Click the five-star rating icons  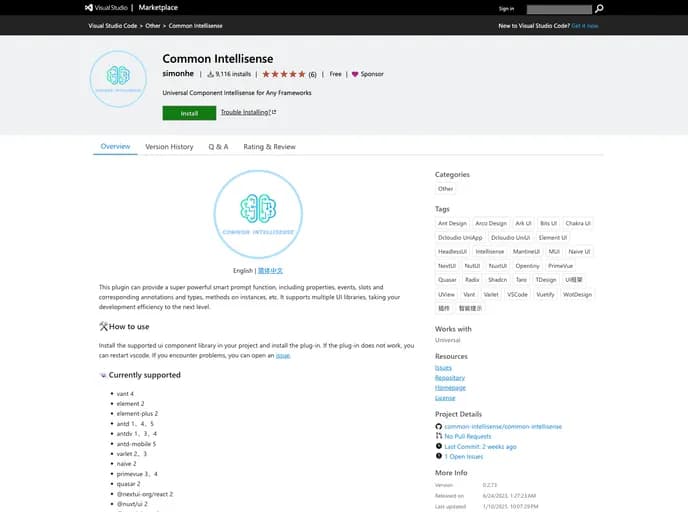(x=284, y=74)
